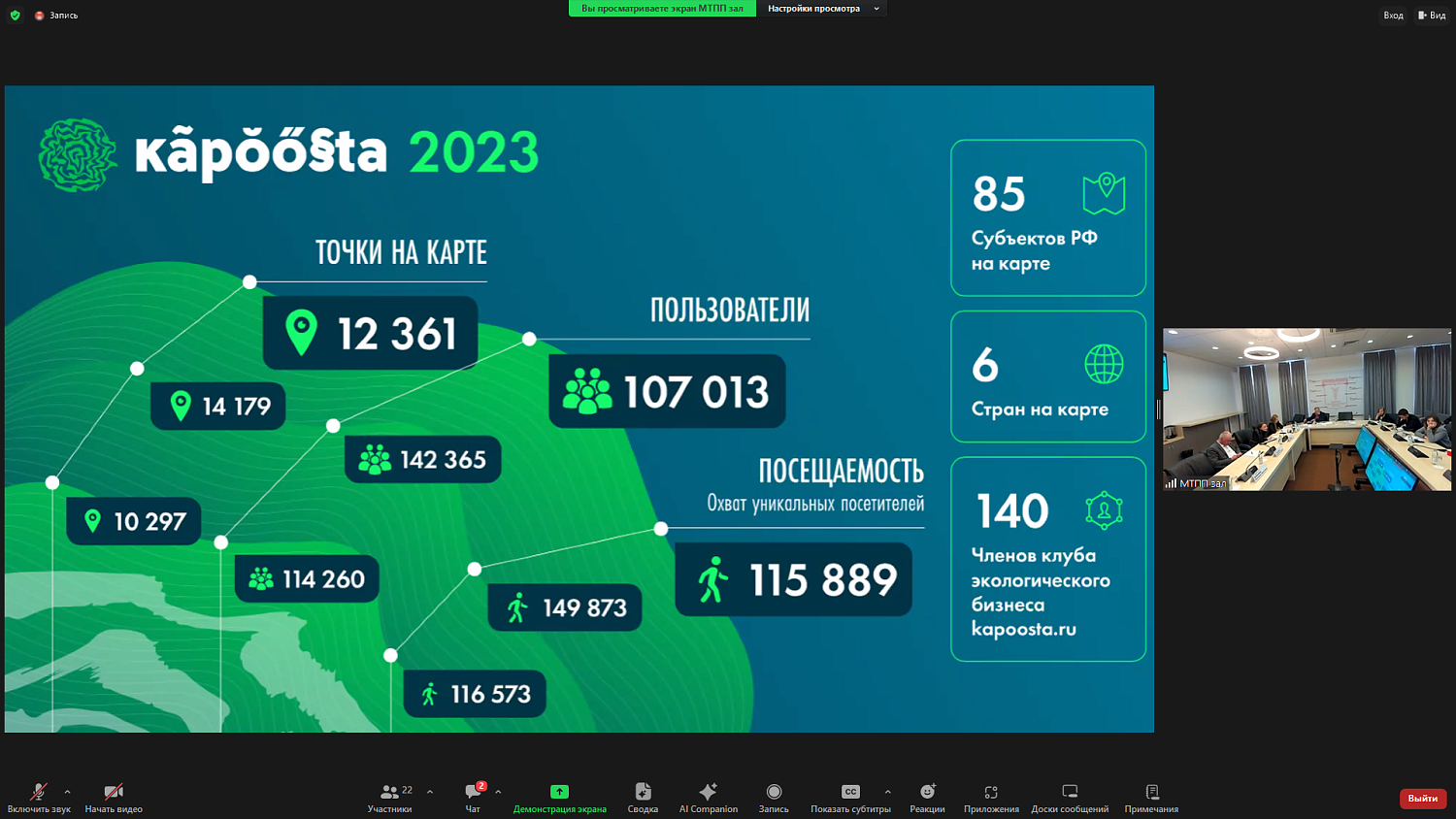Open the Участники participants panel

[x=390, y=797]
